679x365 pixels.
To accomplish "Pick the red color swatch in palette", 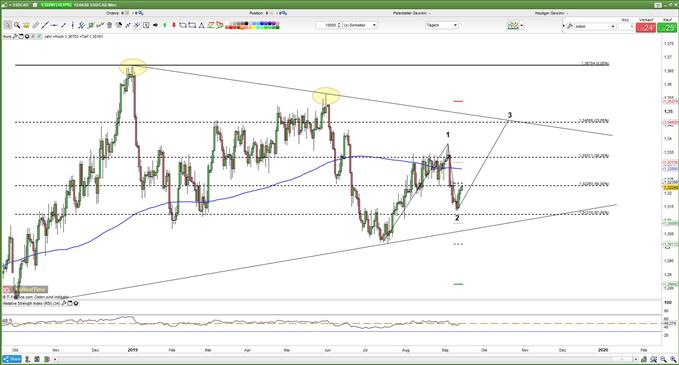I will [x=231, y=28].
